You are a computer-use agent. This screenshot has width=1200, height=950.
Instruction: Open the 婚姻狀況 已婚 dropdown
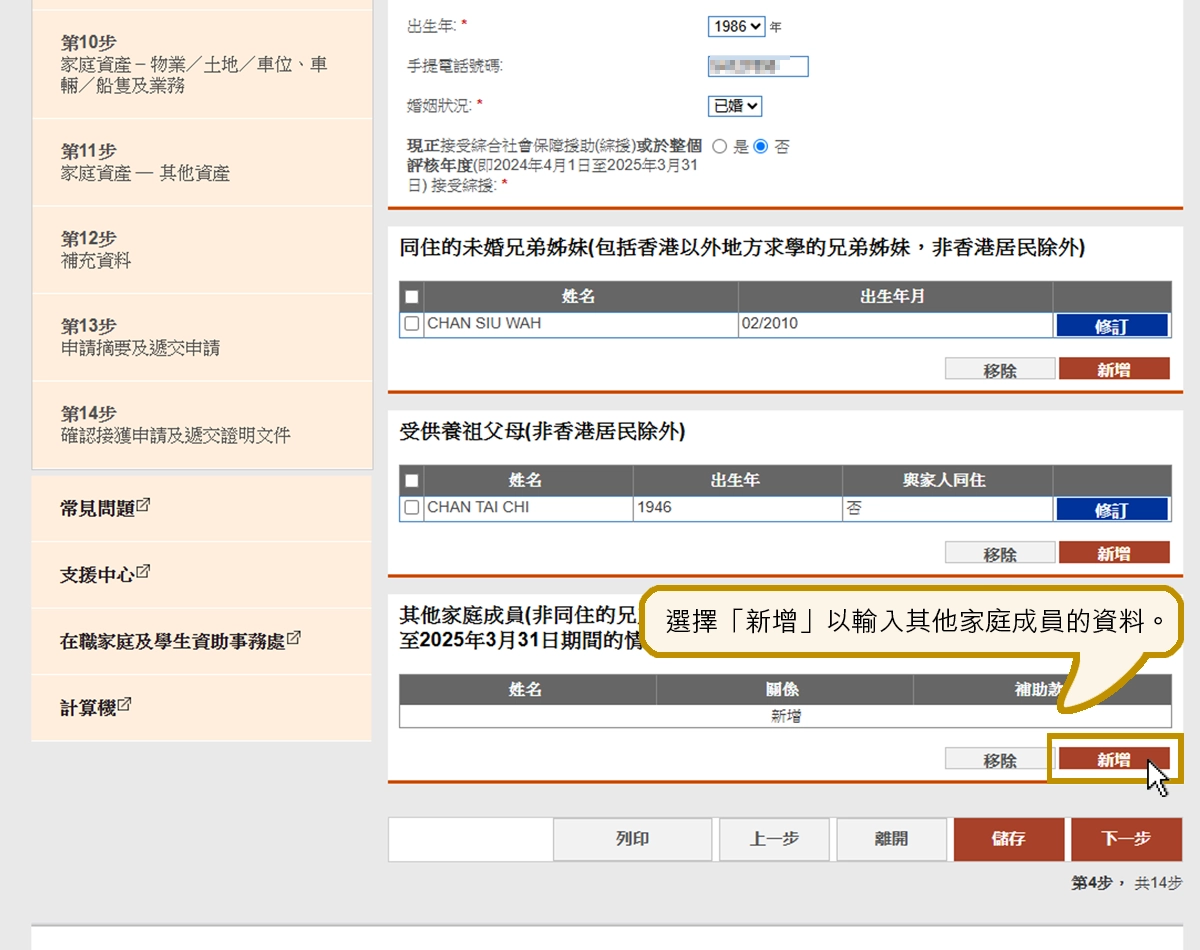(x=735, y=106)
